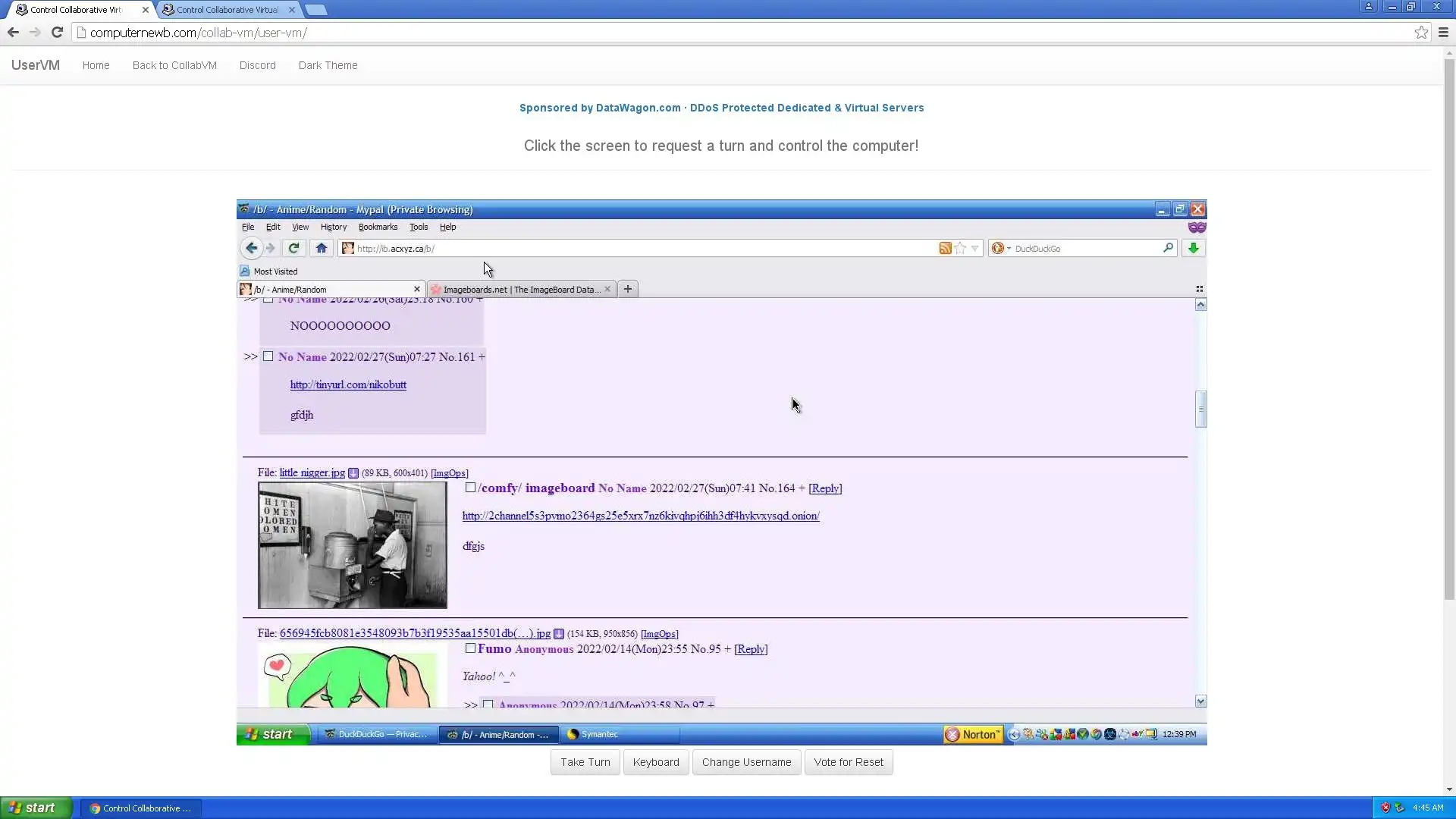Screen dimensions: 1456x819
Task: Click the black-and-white post thumbnail image
Action: click(x=352, y=545)
